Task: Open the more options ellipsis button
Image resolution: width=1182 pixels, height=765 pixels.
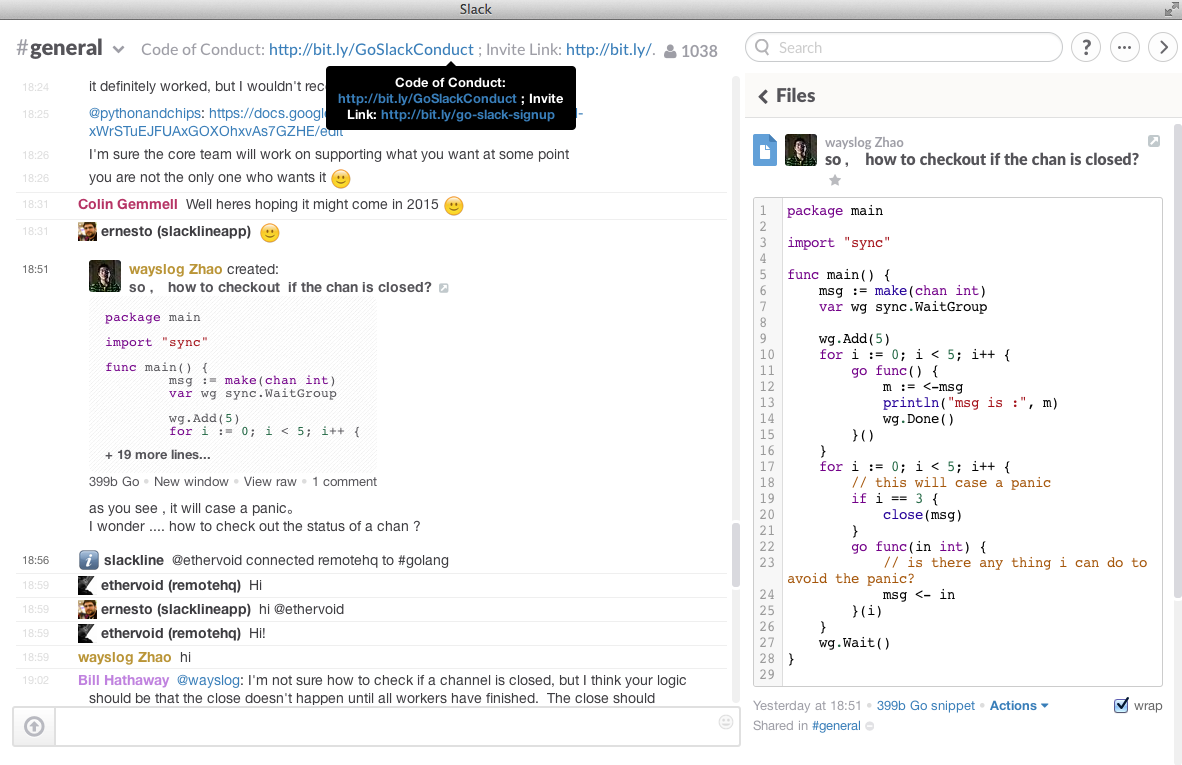Action: (1124, 47)
